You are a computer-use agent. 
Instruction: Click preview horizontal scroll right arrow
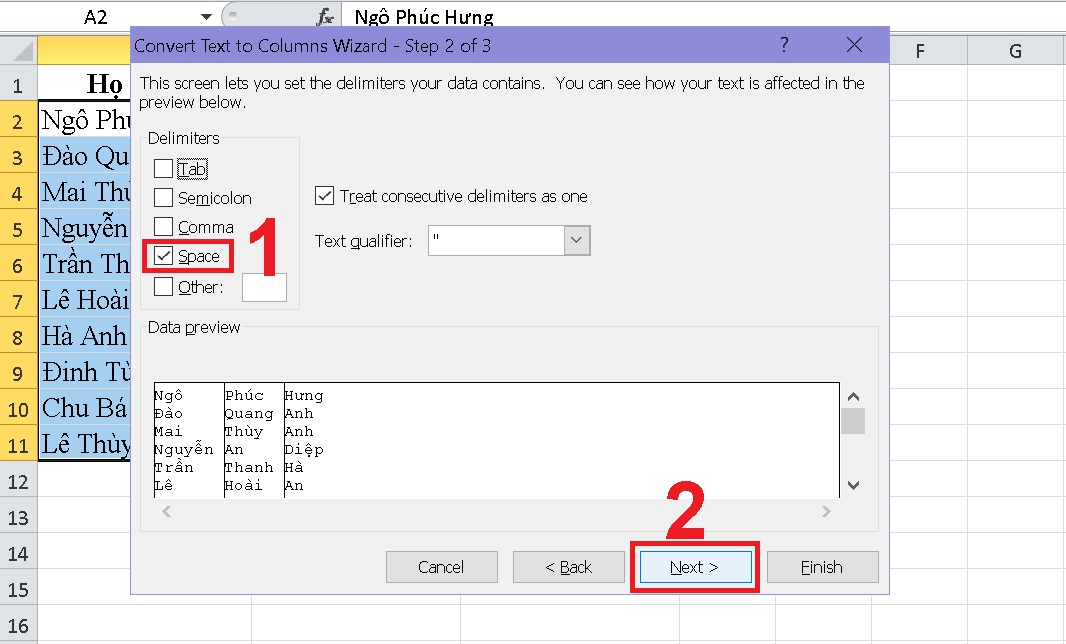tap(826, 511)
